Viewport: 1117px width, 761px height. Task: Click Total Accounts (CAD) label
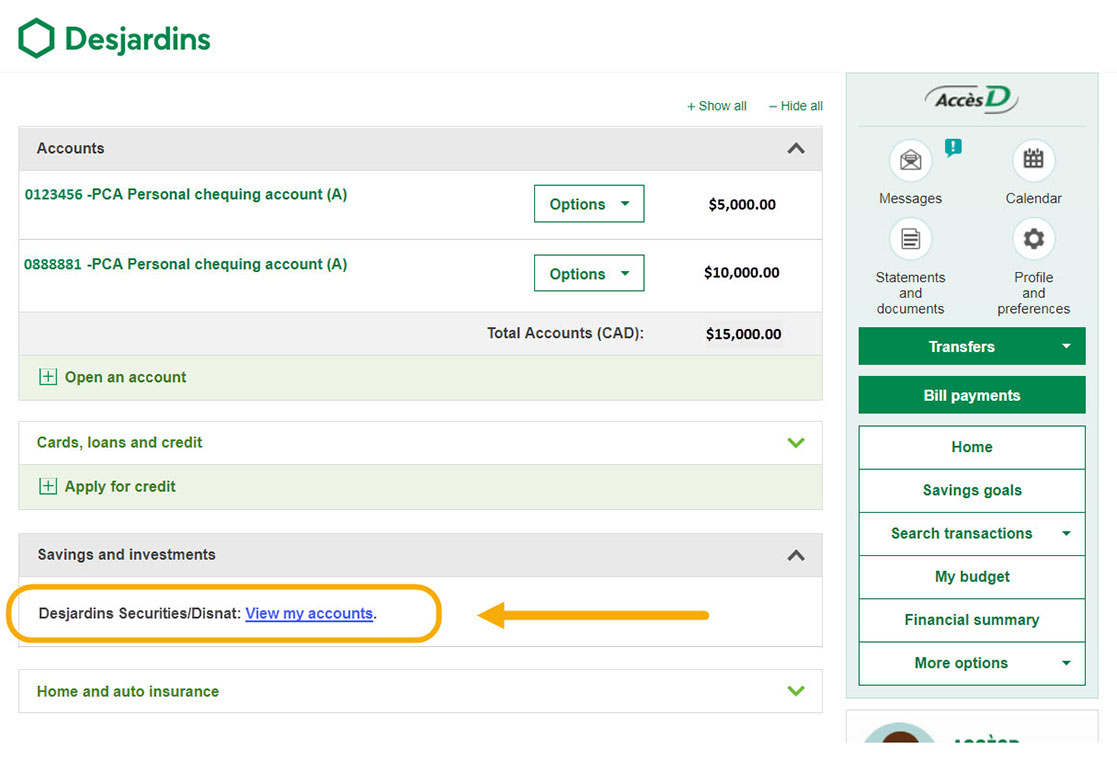point(565,333)
